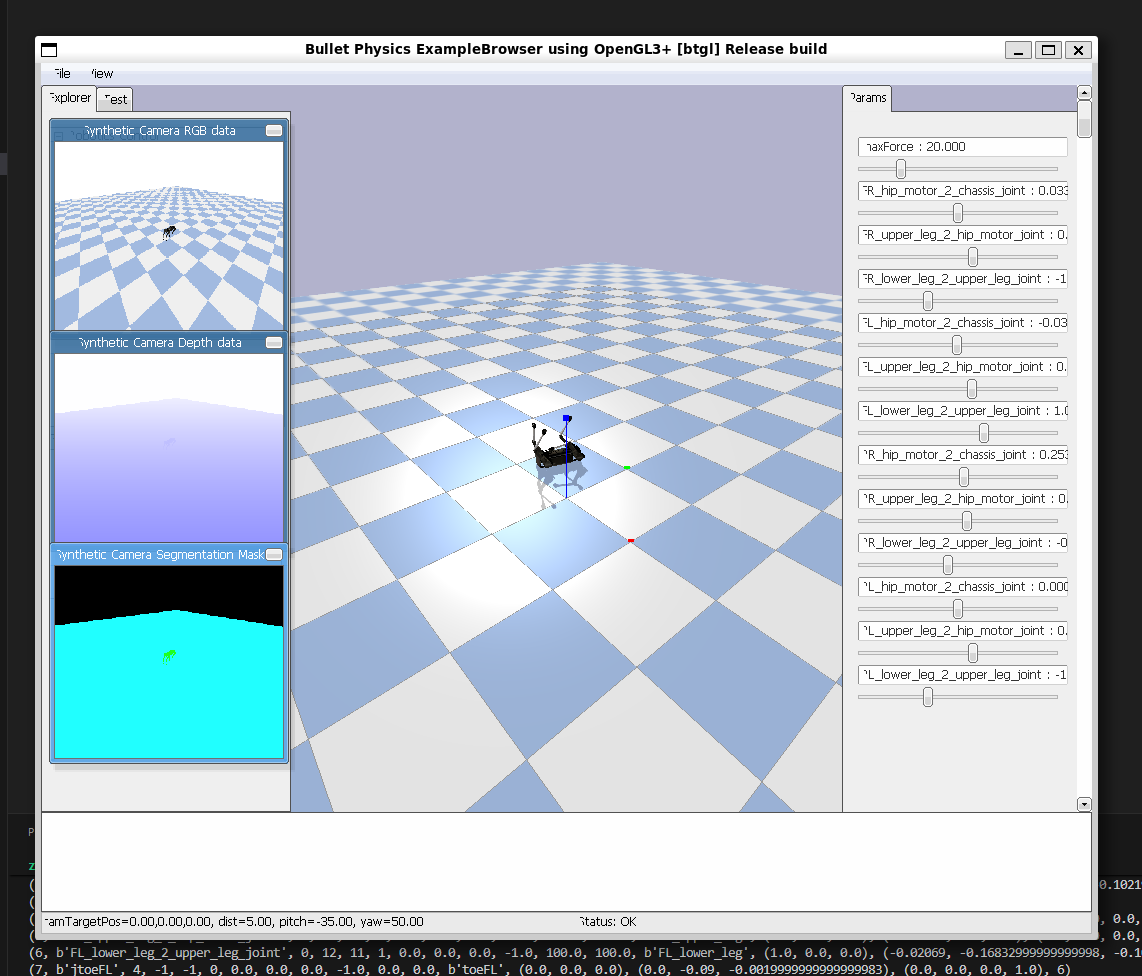Click the Segmentation Mask preview image
This screenshot has width=1142, height=976.
tap(169, 662)
